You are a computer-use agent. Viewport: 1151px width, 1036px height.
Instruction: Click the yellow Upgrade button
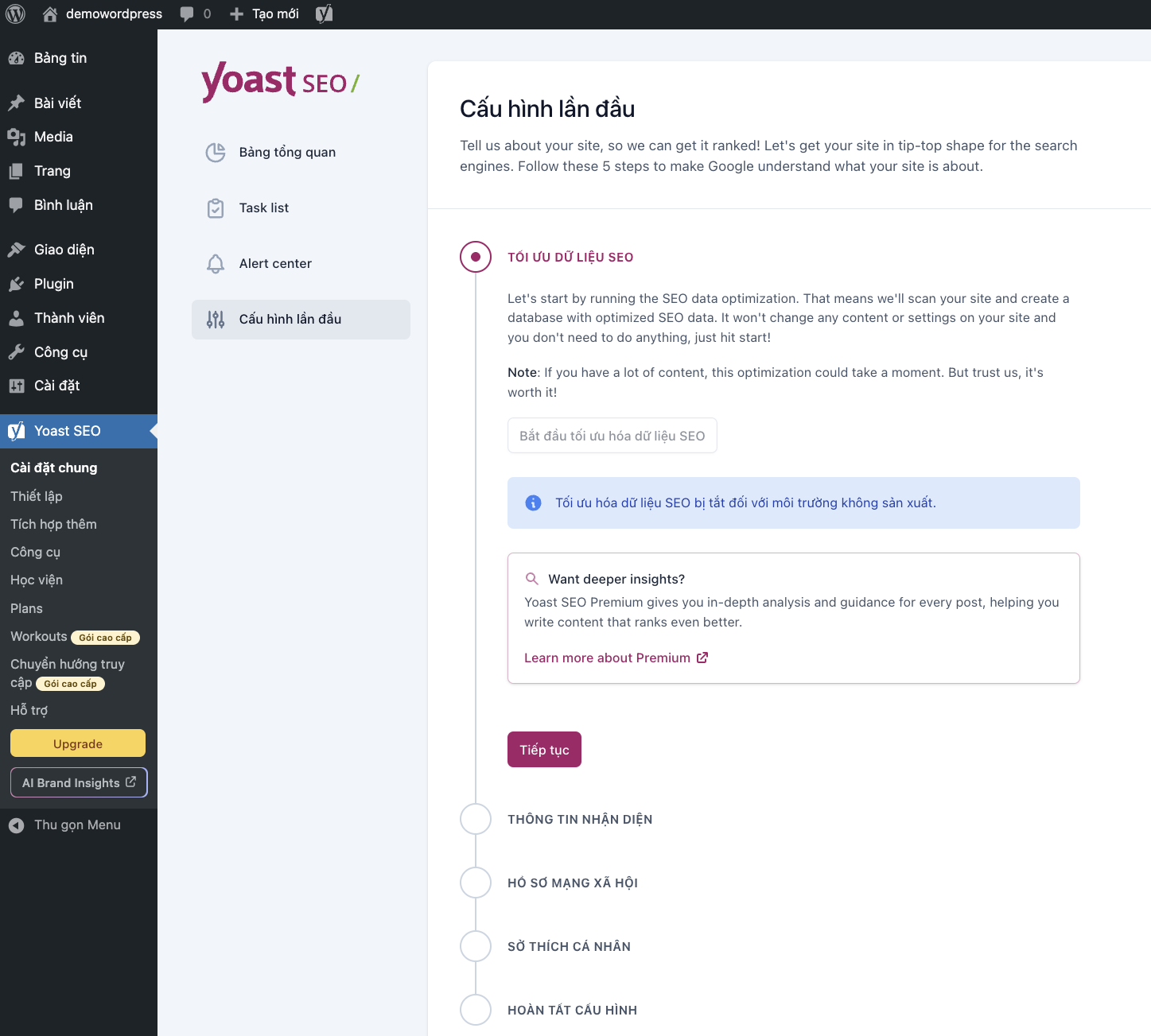[77, 743]
